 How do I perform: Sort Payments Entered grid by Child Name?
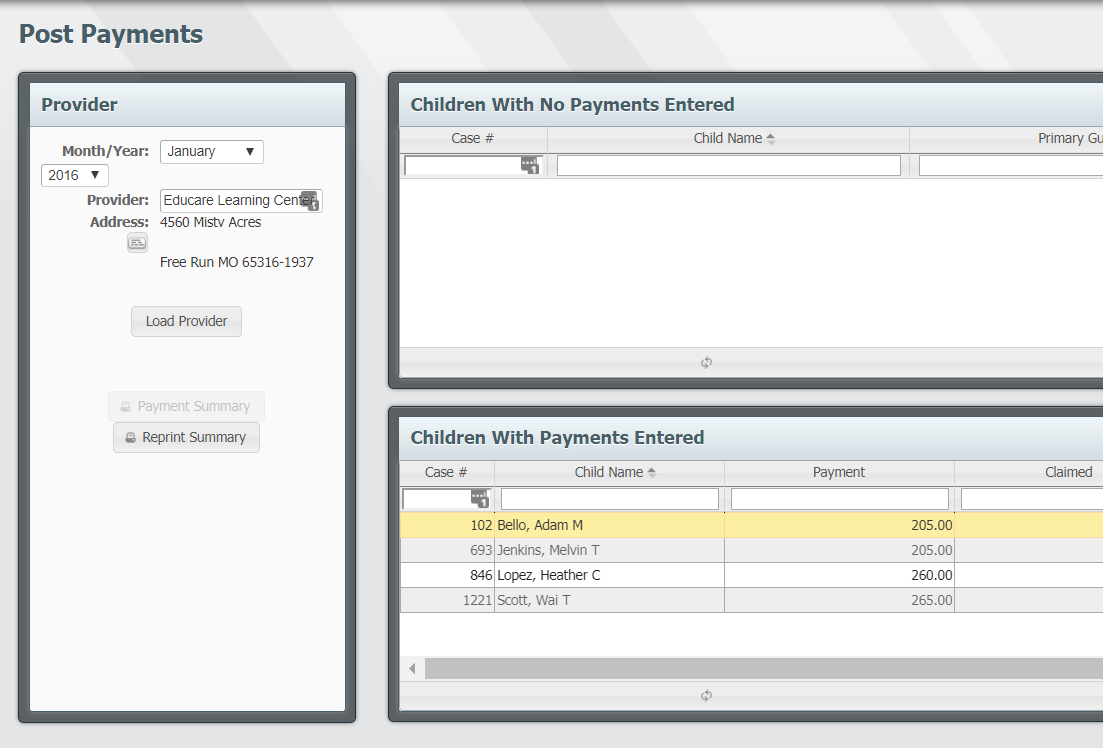(x=609, y=472)
